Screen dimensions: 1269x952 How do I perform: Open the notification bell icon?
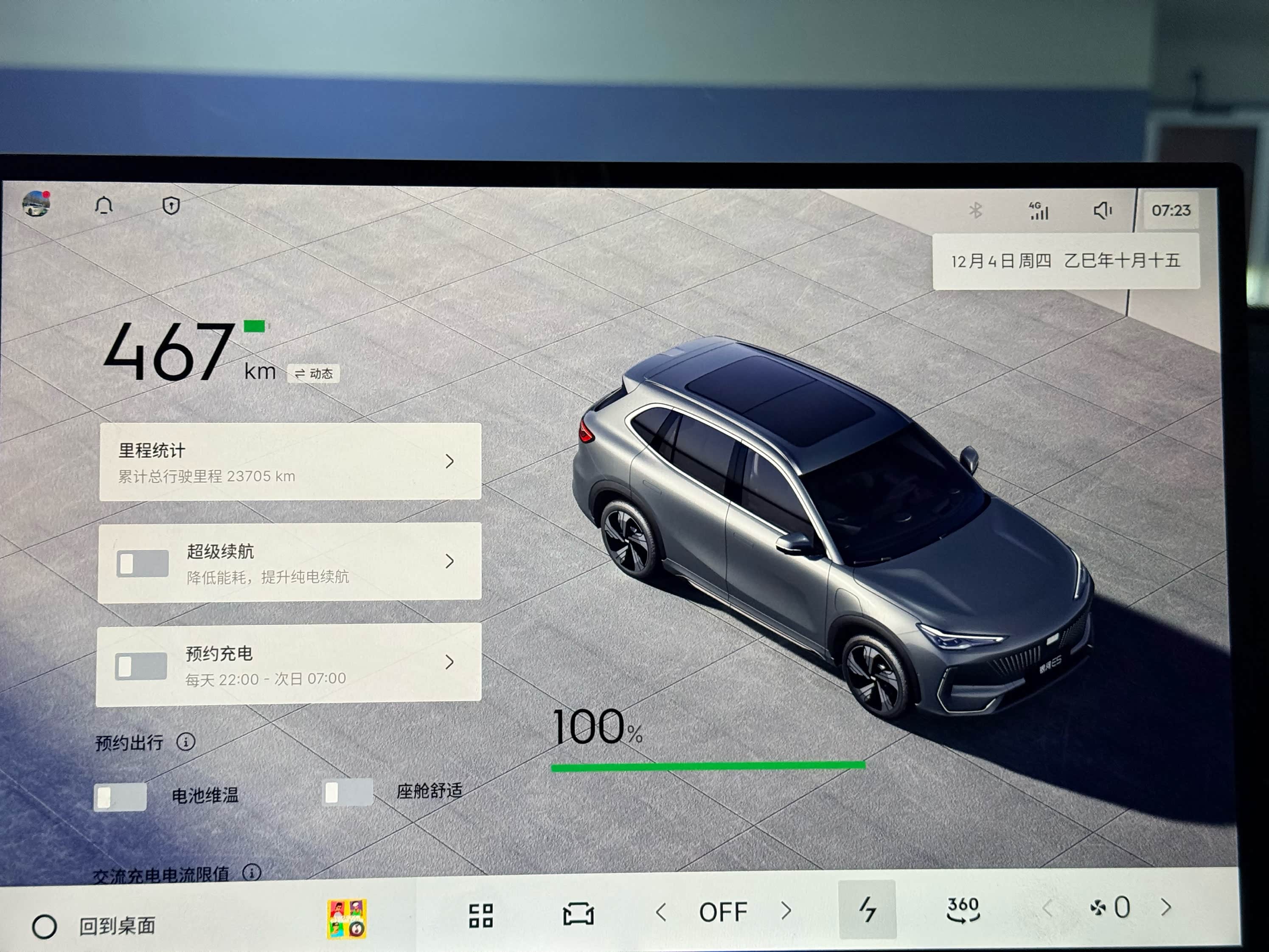(104, 205)
